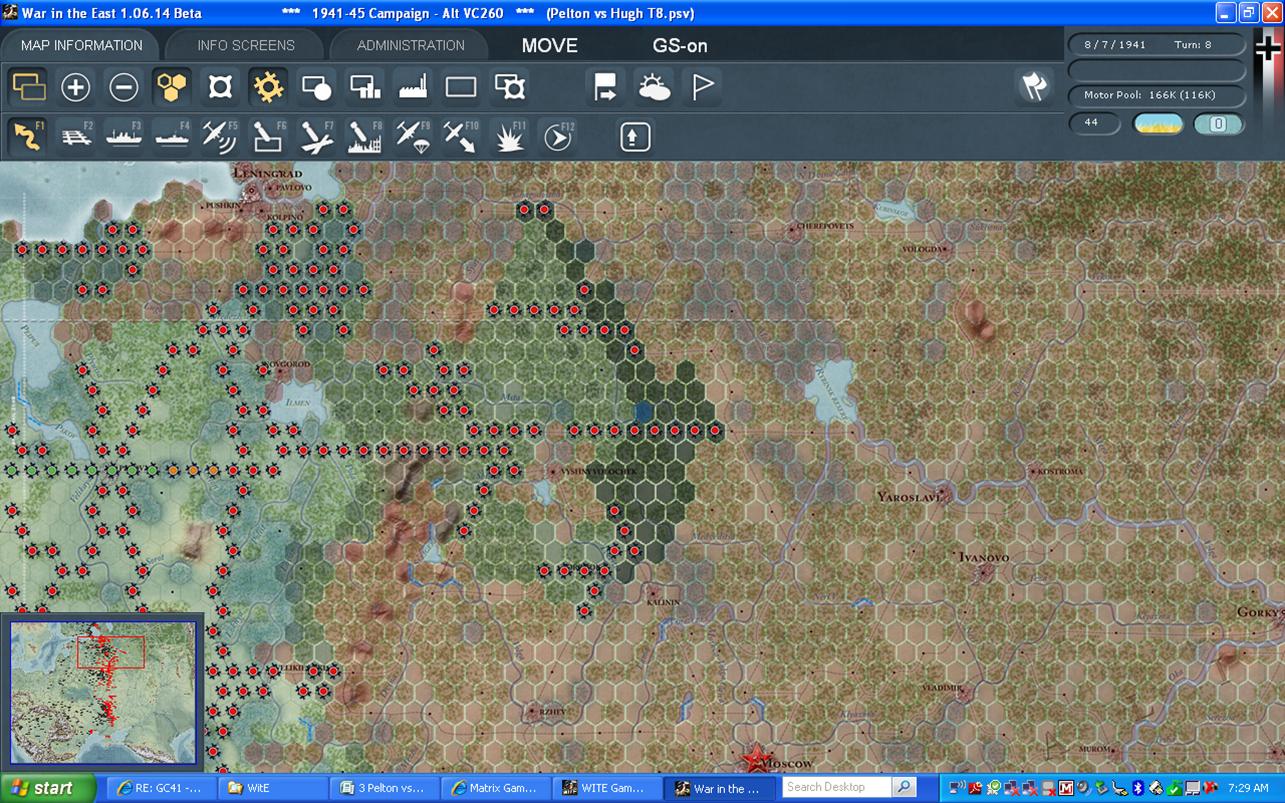
Task: Click the empty rectangle outline icon
Action: pyautogui.click(x=461, y=87)
